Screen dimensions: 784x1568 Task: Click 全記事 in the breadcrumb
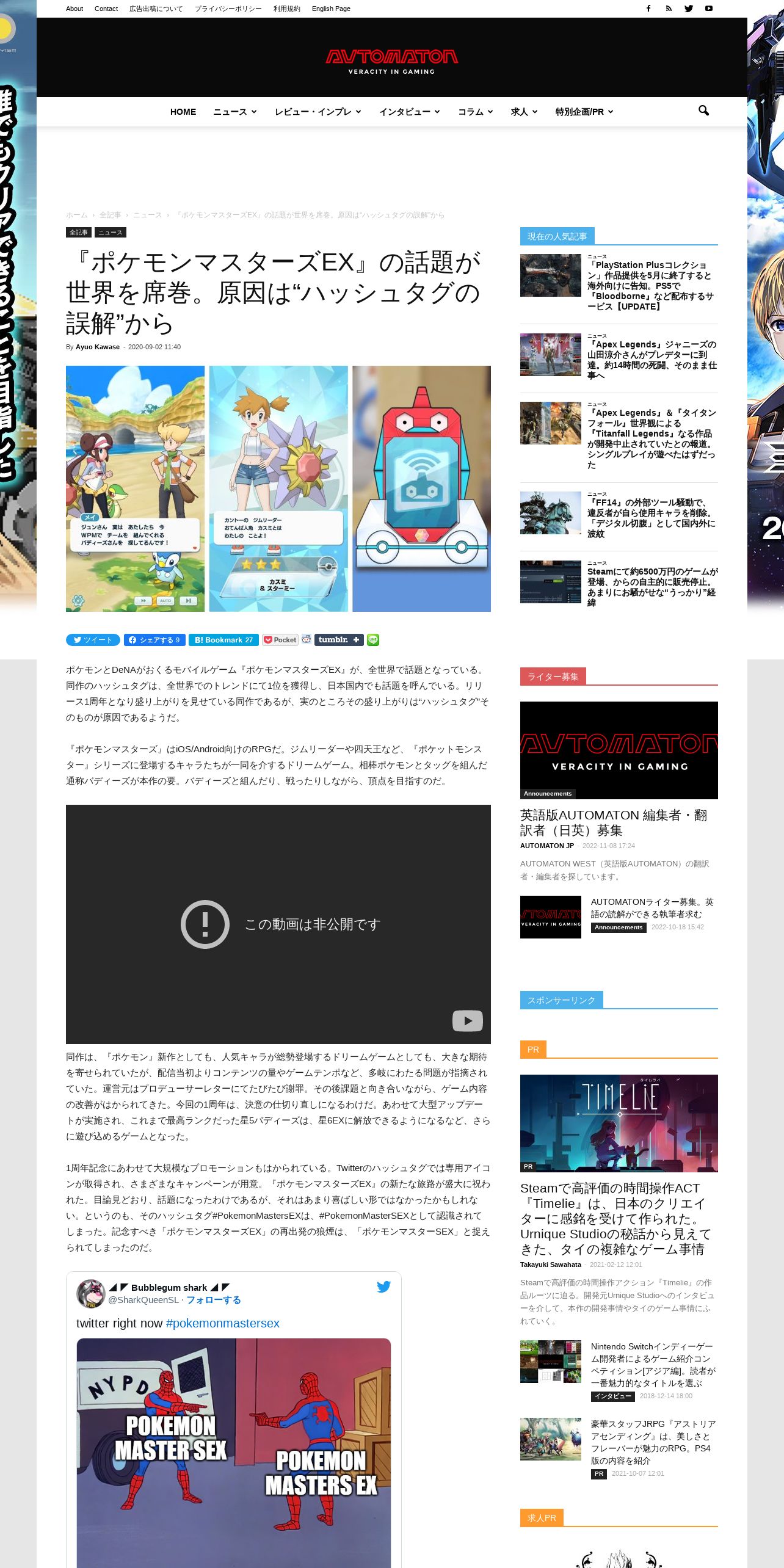coord(111,215)
